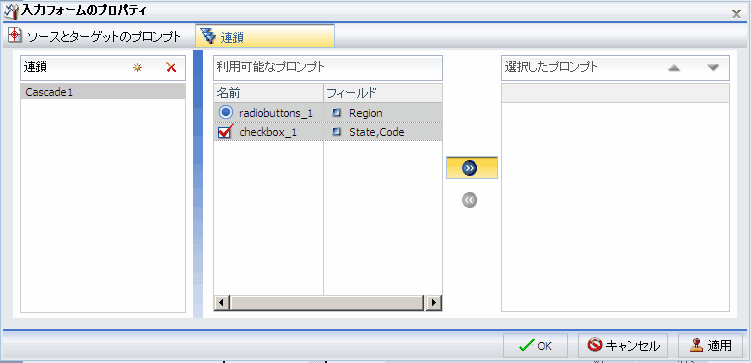751x363 pixels.
Task: Open ソースとターゲットのプロンプト tab
Action: click(x=94, y=37)
